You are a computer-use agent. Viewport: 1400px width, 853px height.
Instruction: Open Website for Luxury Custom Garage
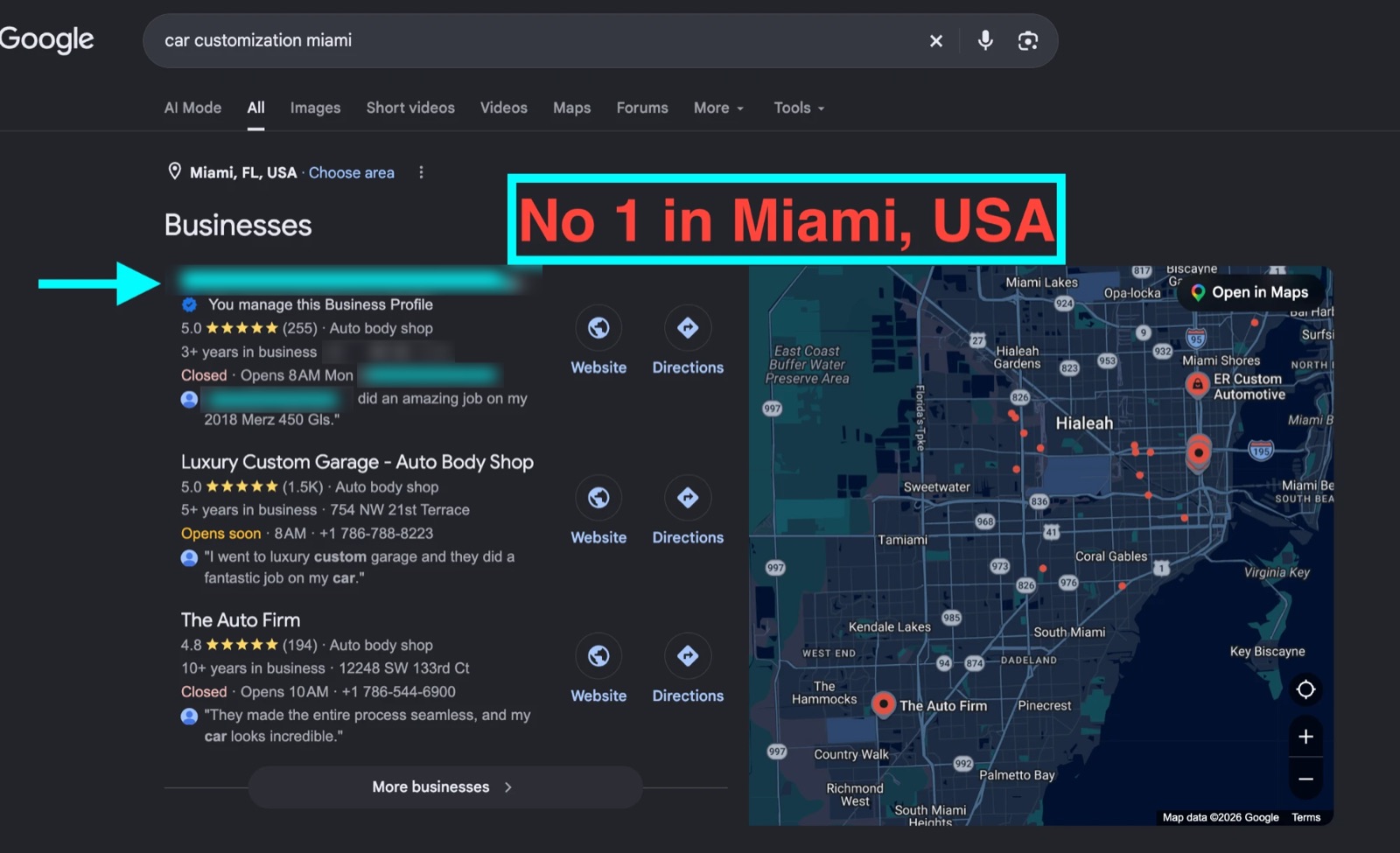click(598, 511)
